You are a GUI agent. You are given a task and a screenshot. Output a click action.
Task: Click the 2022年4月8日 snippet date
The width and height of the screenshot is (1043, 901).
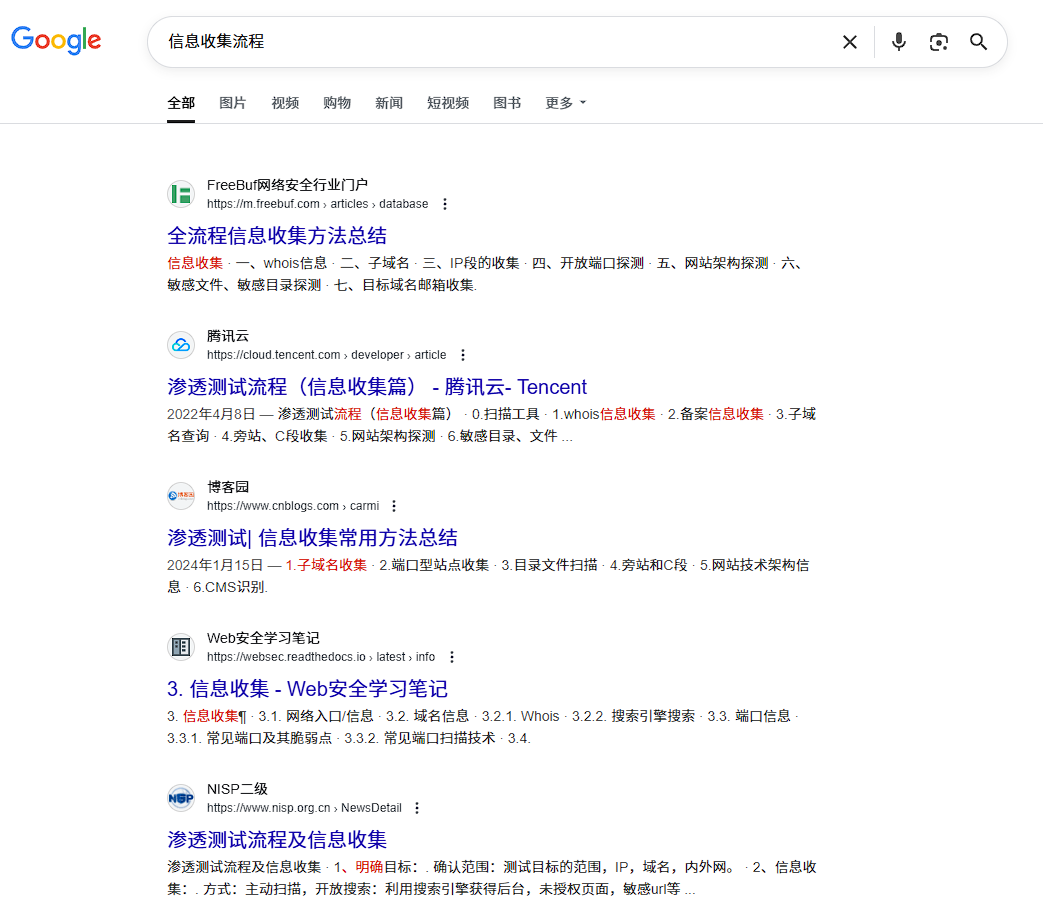[211, 414]
